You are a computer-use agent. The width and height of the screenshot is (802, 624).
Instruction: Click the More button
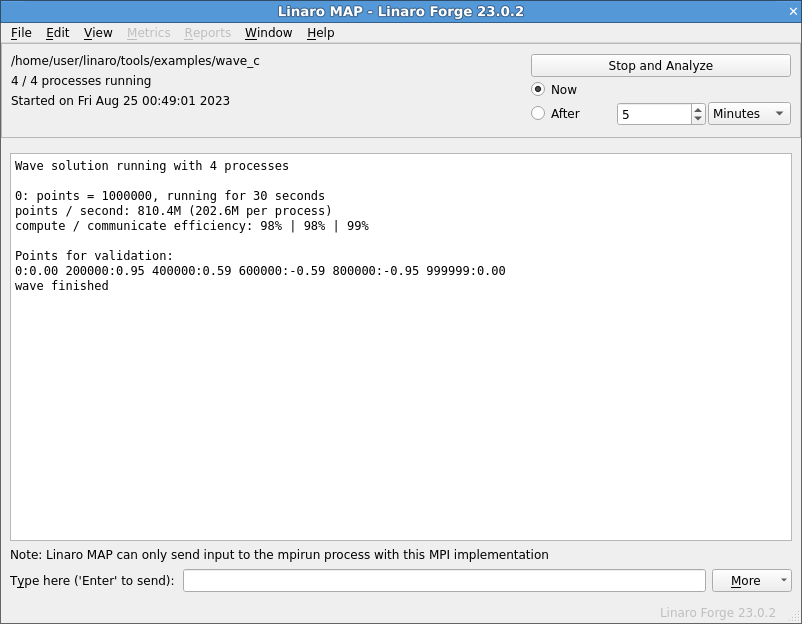[745, 581]
